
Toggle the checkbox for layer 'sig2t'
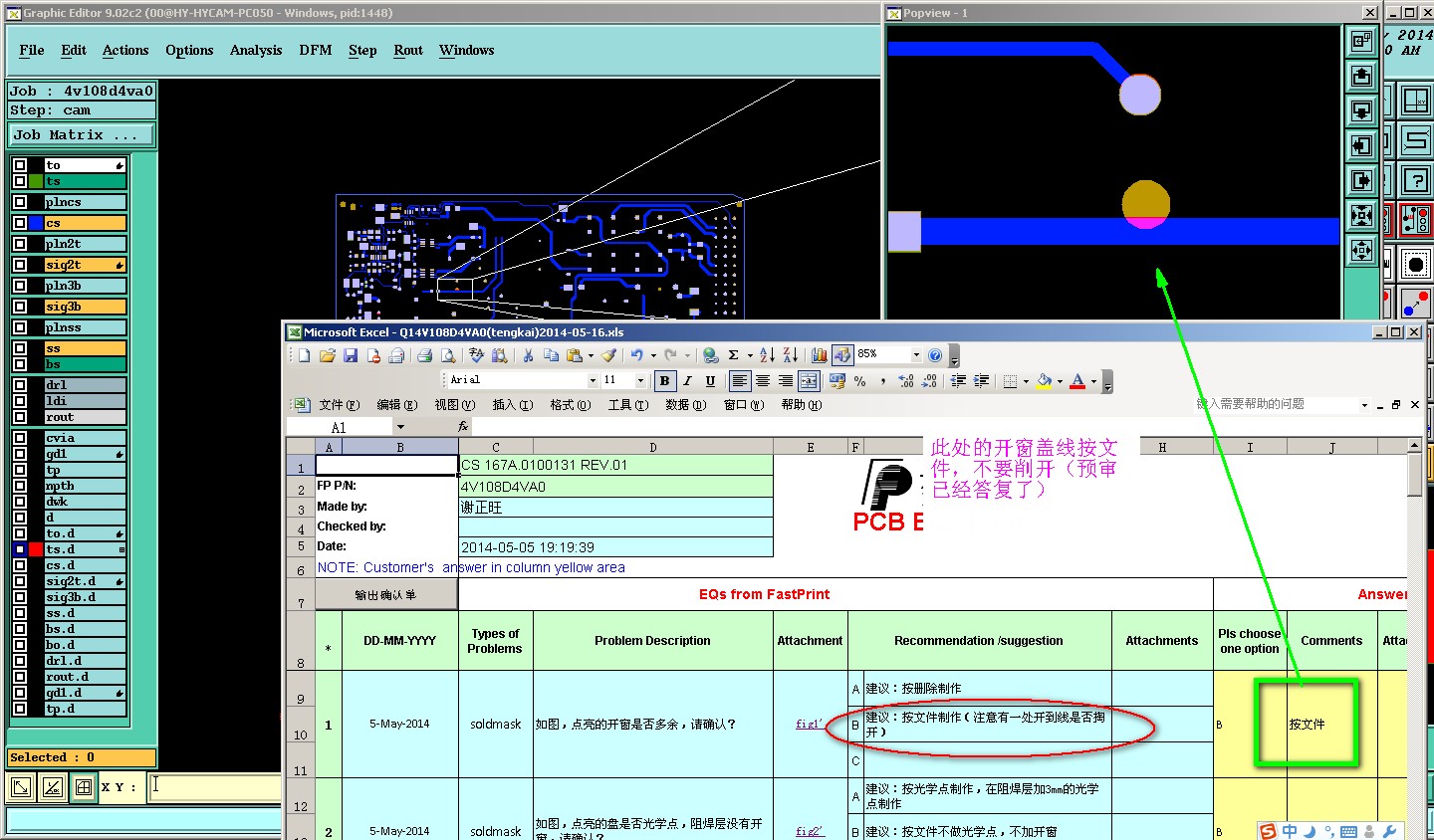pos(20,265)
